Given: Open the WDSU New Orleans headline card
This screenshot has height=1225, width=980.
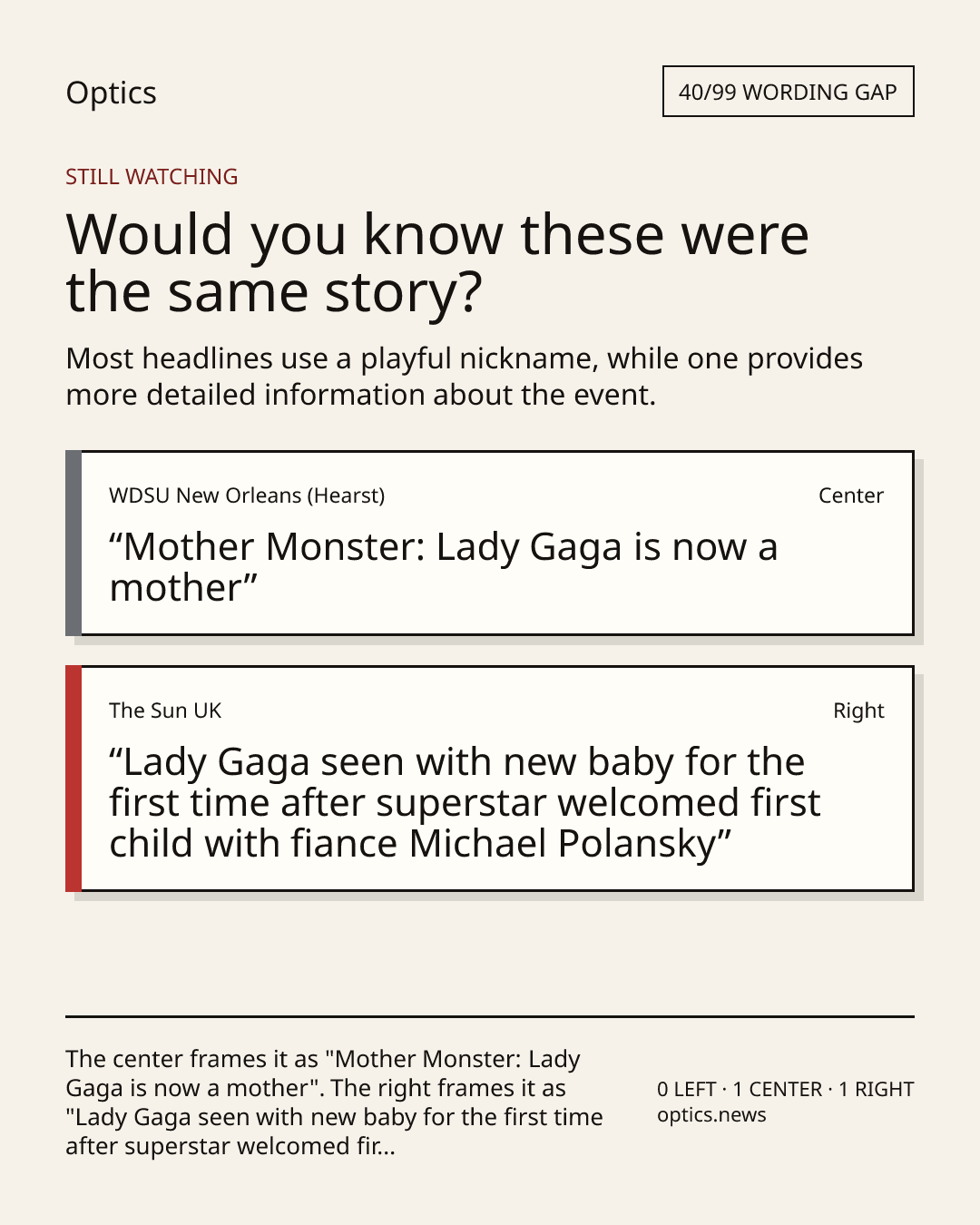Looking at the screenshot, I should pyautogui.click(x=490, y=543).
